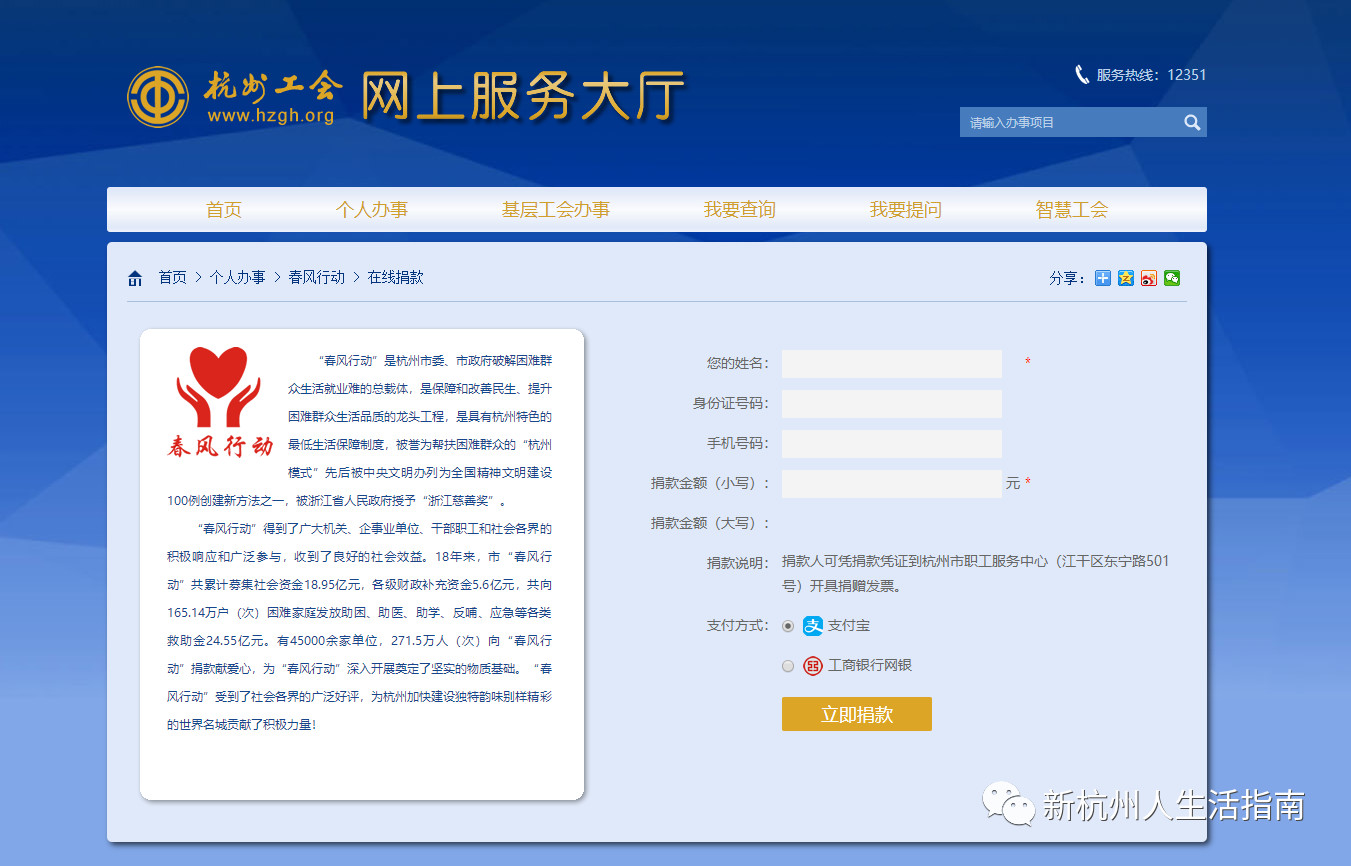Click the search magnifier icon
Image resolution: width=1351 pixels, height=866 pixels.
pos(1191,122)
